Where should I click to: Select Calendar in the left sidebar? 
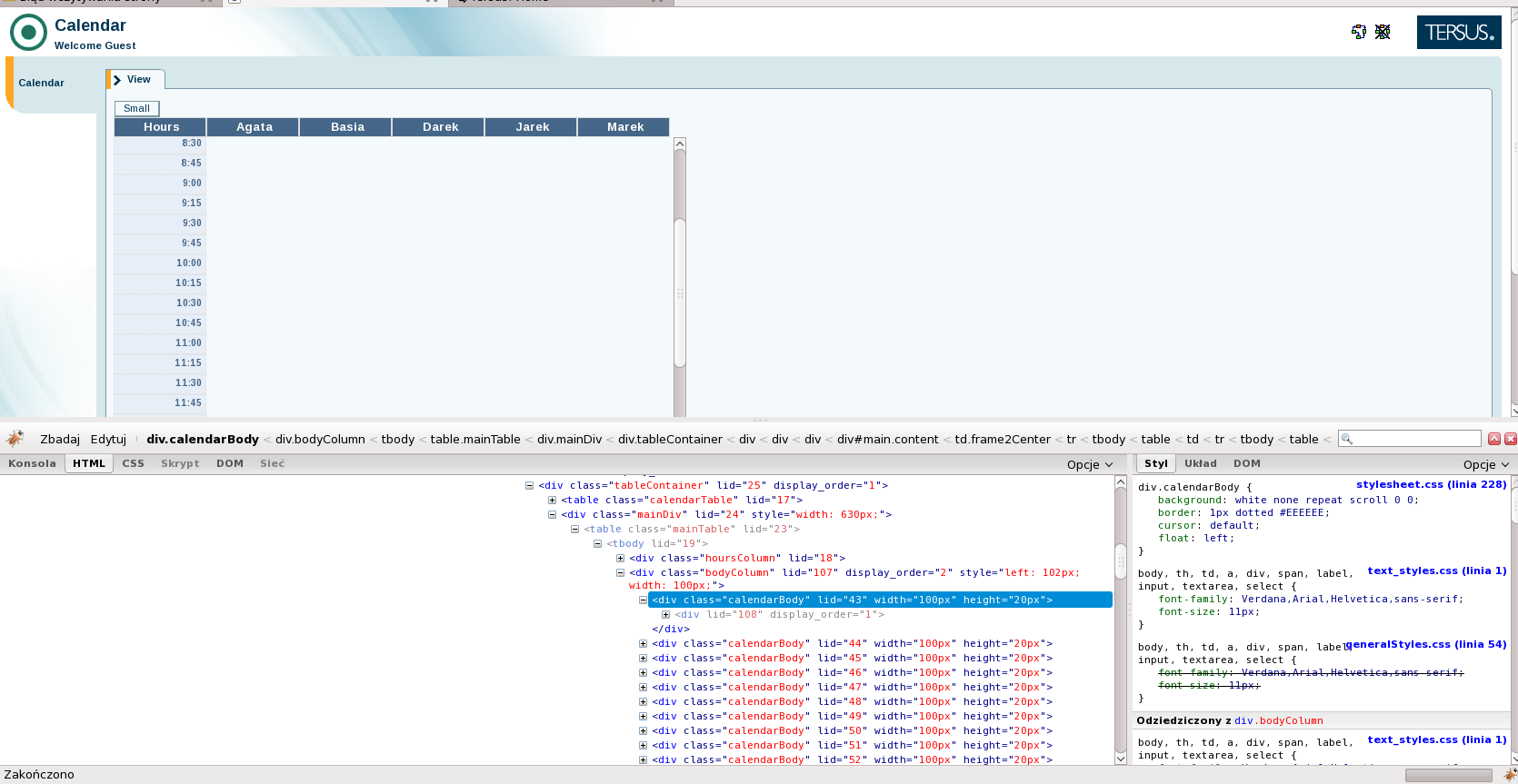click(x=42, y=83)
